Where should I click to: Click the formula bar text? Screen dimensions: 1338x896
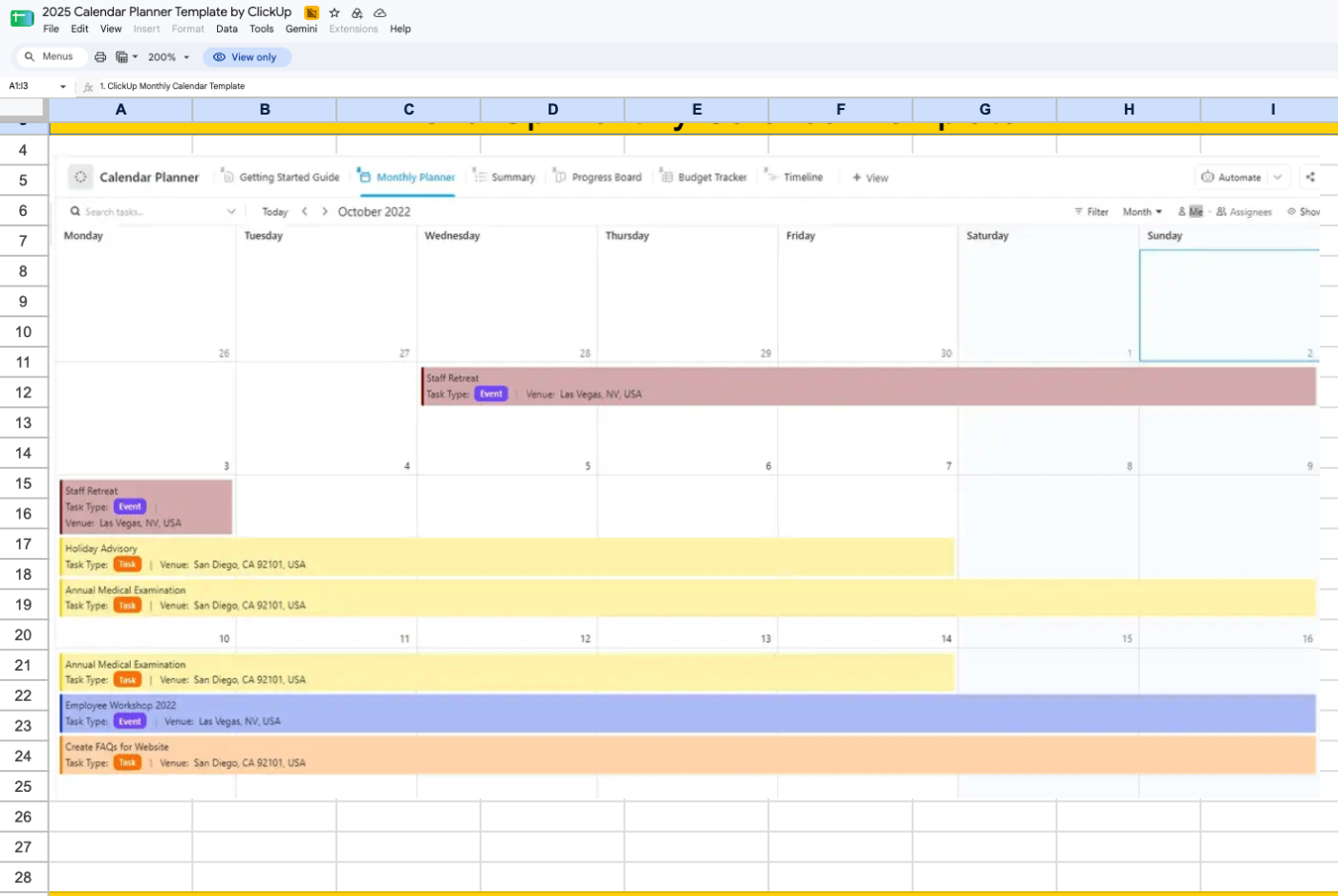172,86
